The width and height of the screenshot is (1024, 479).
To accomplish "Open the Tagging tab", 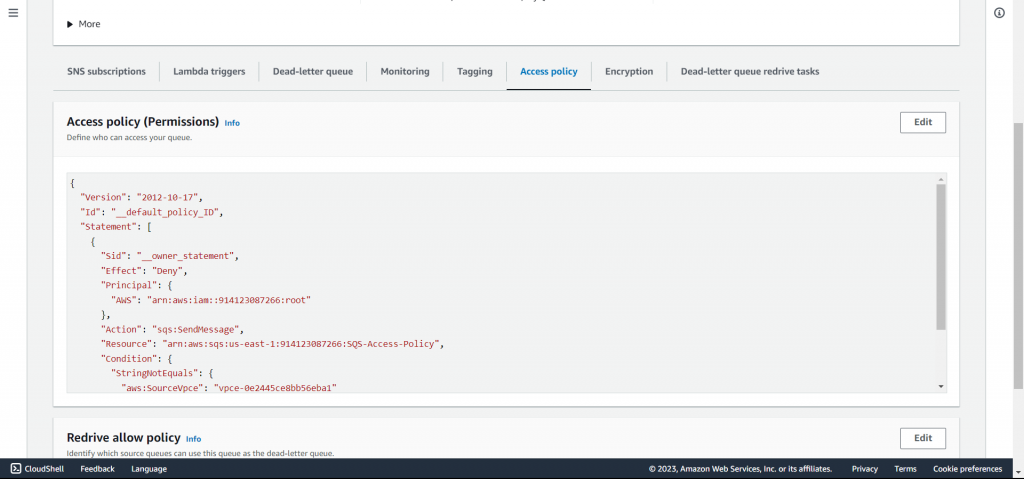I will click(x=475, y=72).
